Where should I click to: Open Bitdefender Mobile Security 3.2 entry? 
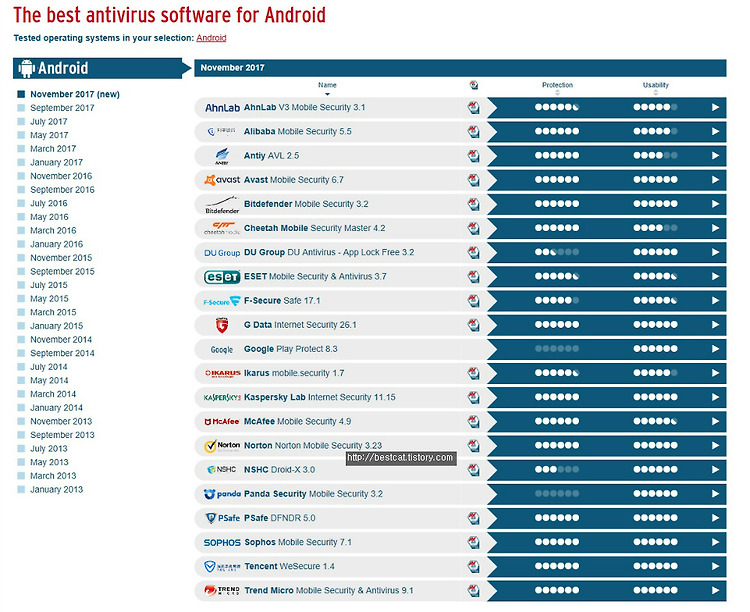click(x=306, y=204)
